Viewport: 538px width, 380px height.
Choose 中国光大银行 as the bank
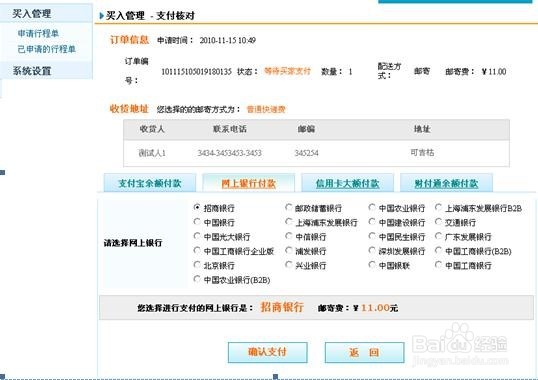[x=197, y=236]
